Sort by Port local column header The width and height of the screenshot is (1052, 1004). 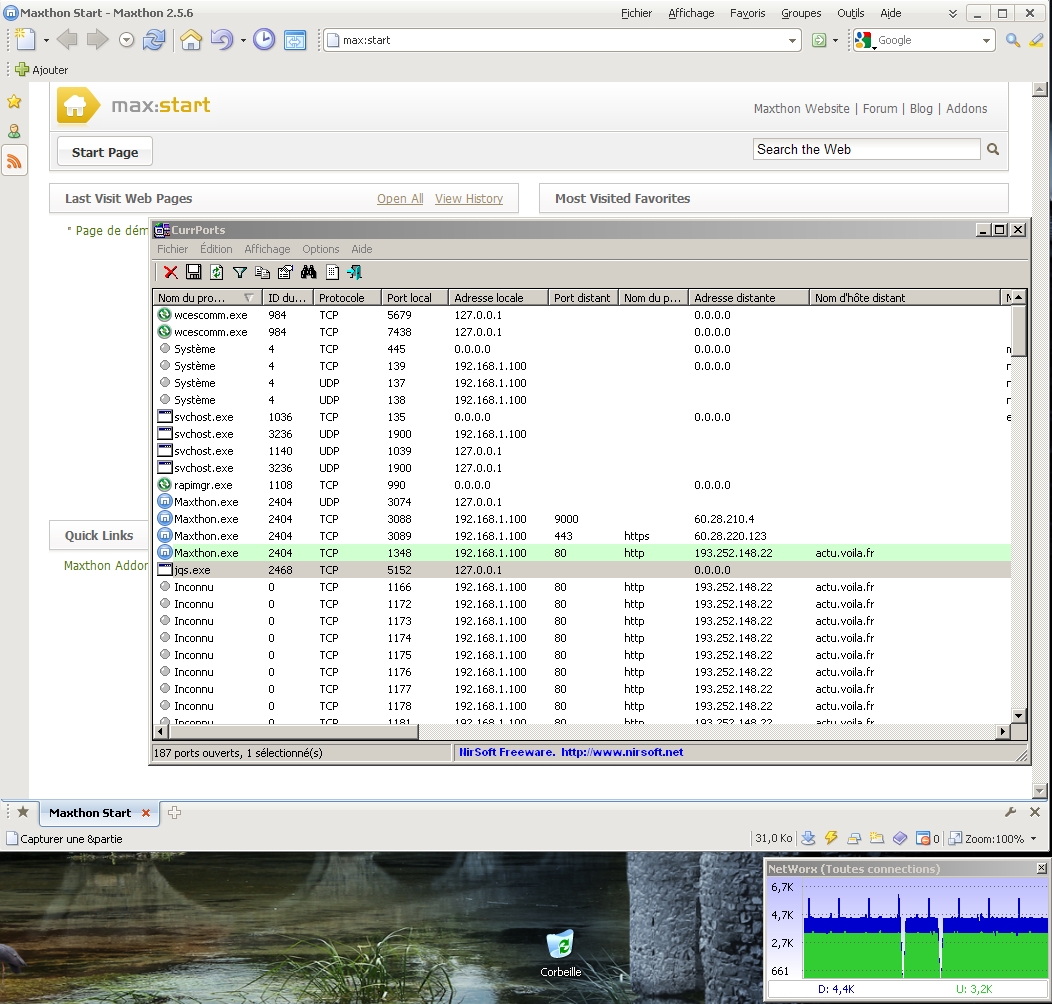tap(415, 297)
